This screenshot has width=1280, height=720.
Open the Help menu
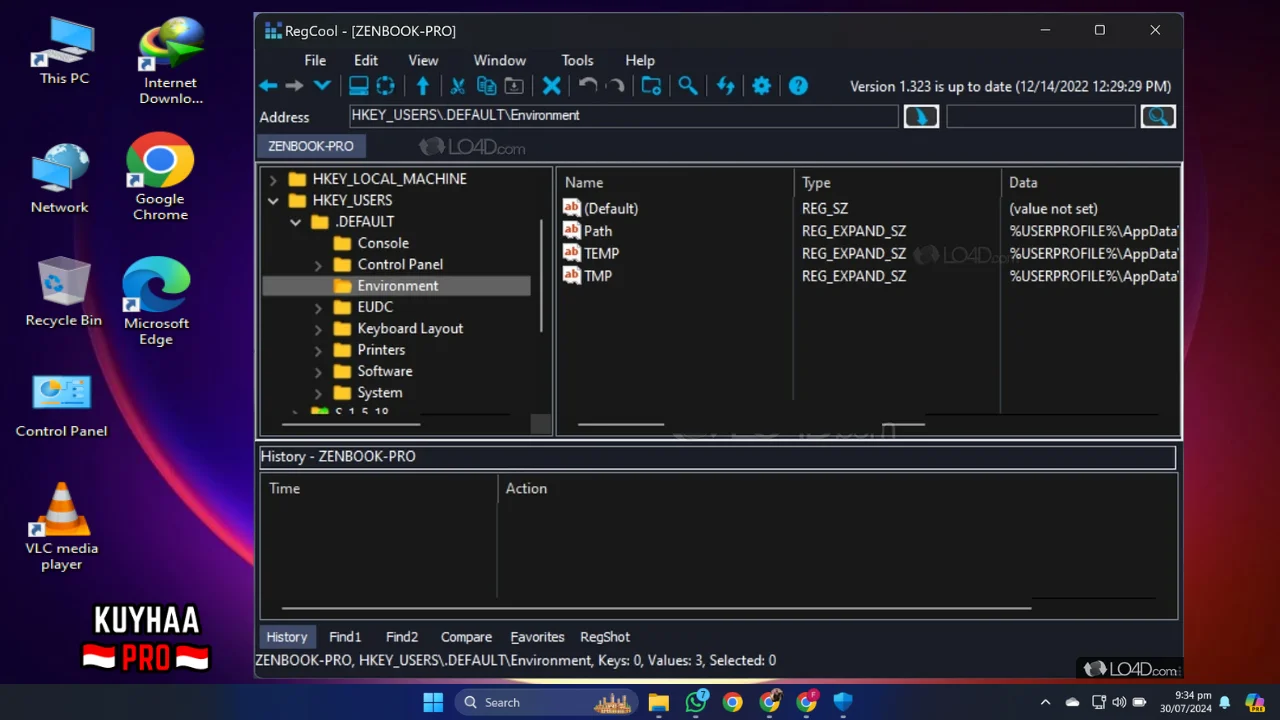pyautogui.click(x=640, y=60)
